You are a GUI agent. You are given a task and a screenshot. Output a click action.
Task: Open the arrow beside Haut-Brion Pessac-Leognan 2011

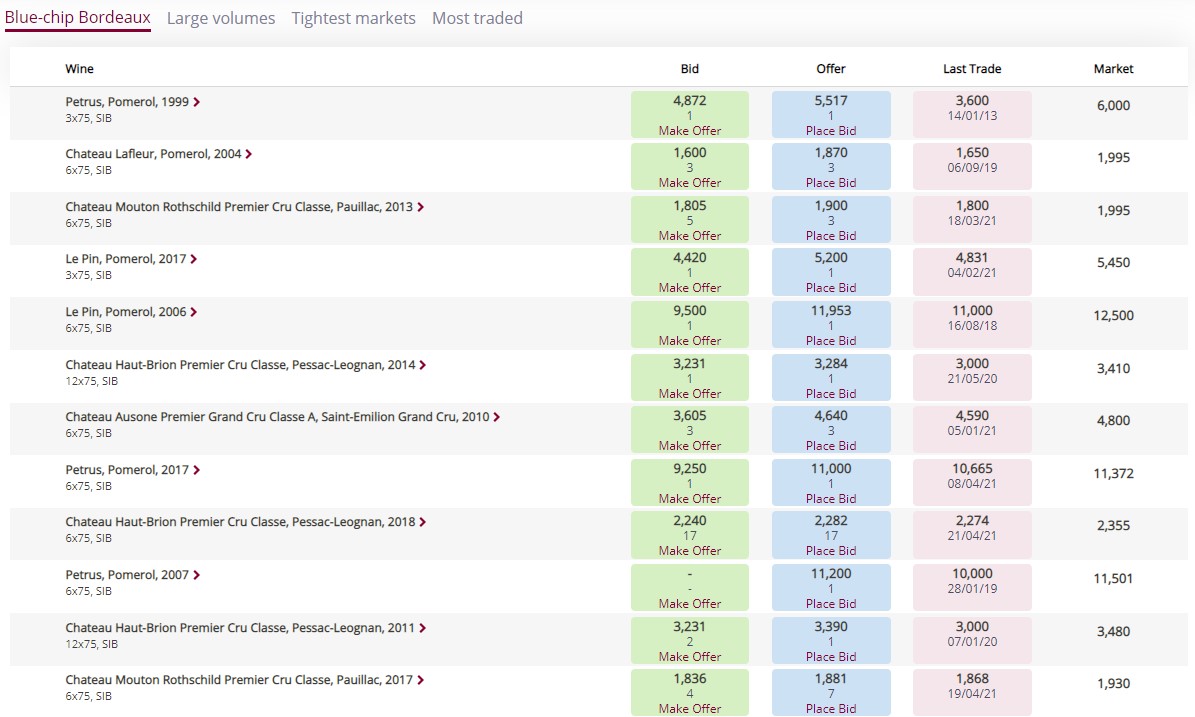(x=422, y=629)
